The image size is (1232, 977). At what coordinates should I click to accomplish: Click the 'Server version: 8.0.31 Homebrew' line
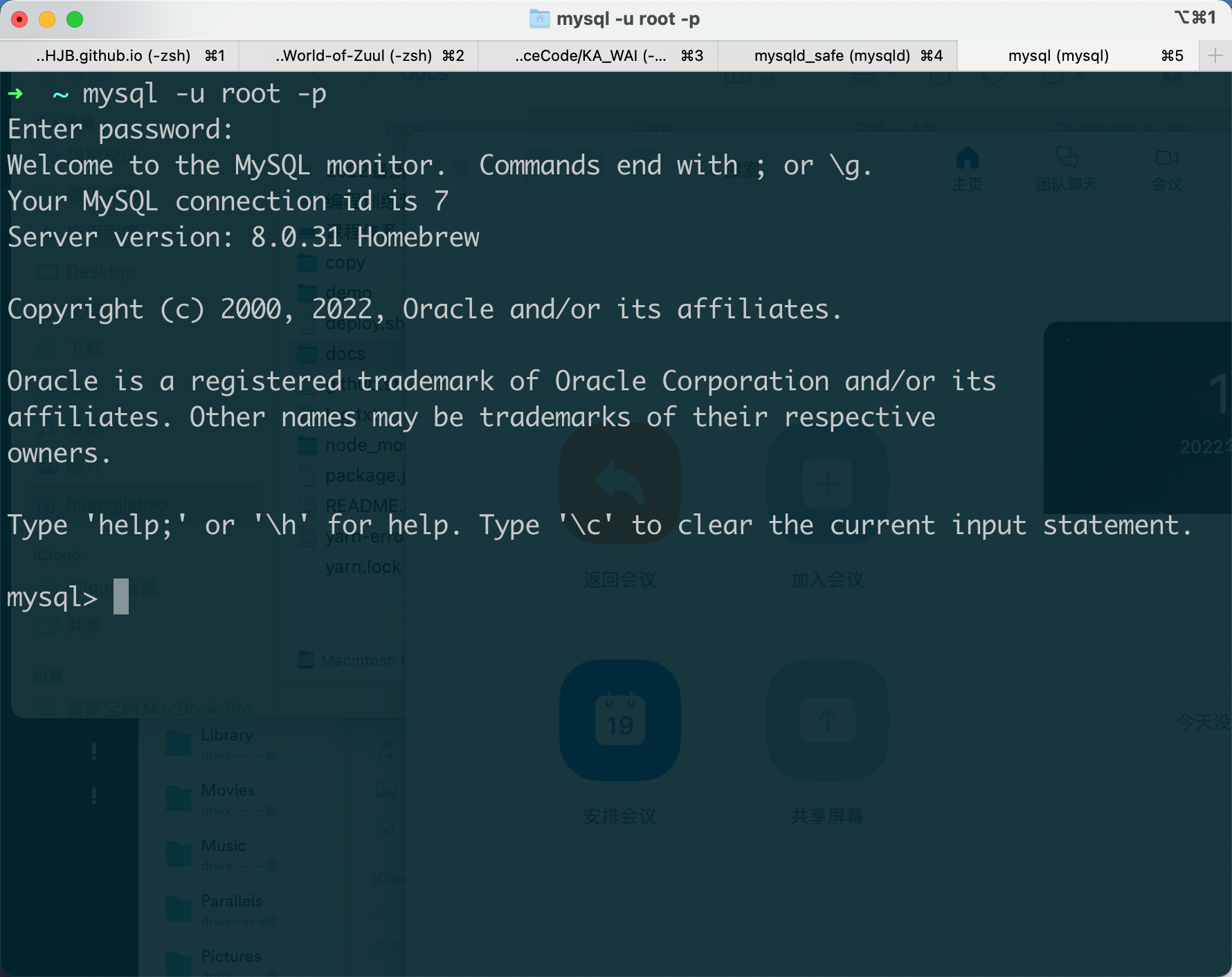[x=244, y=237]
